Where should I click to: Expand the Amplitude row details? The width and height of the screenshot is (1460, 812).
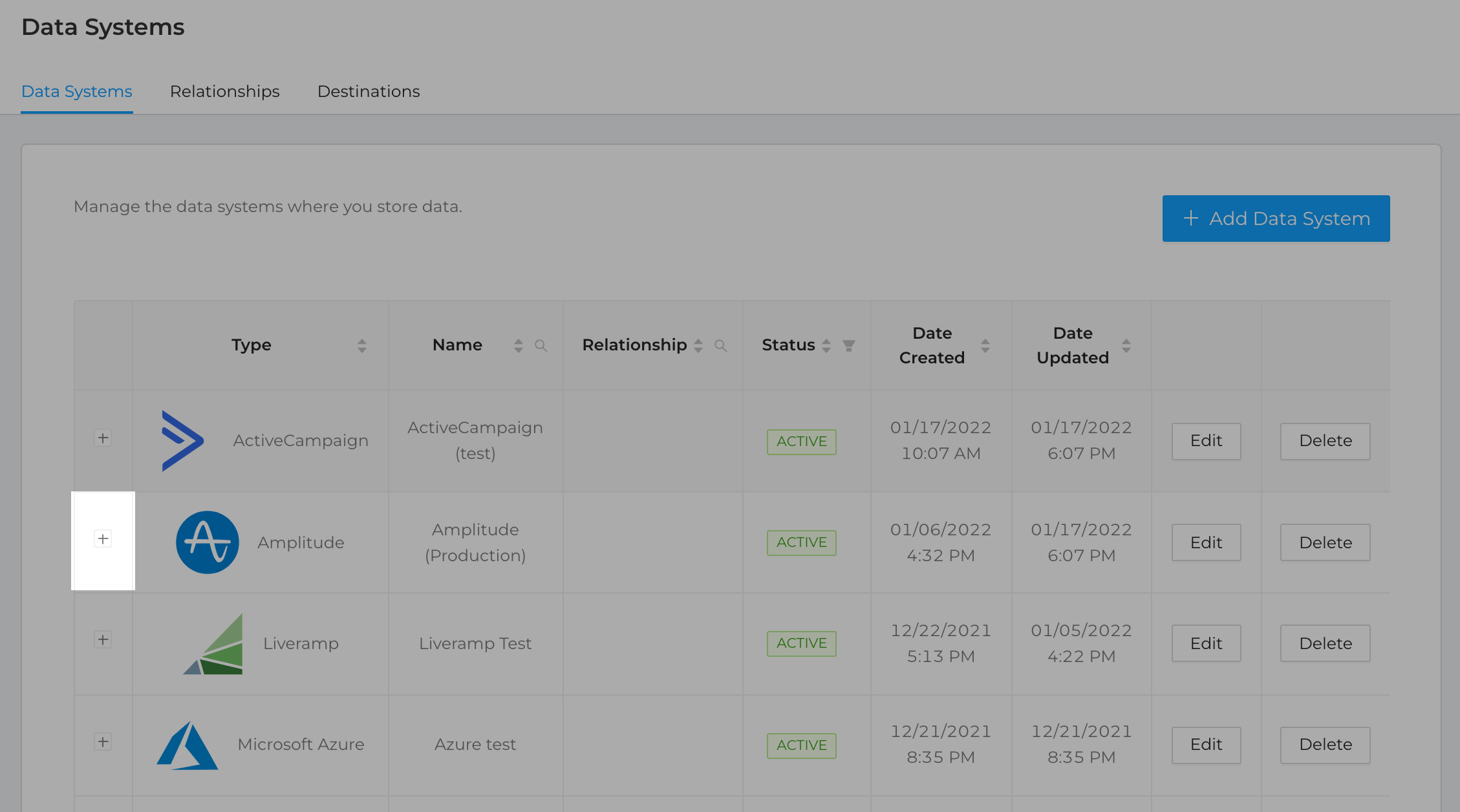(x=103, y=539)
